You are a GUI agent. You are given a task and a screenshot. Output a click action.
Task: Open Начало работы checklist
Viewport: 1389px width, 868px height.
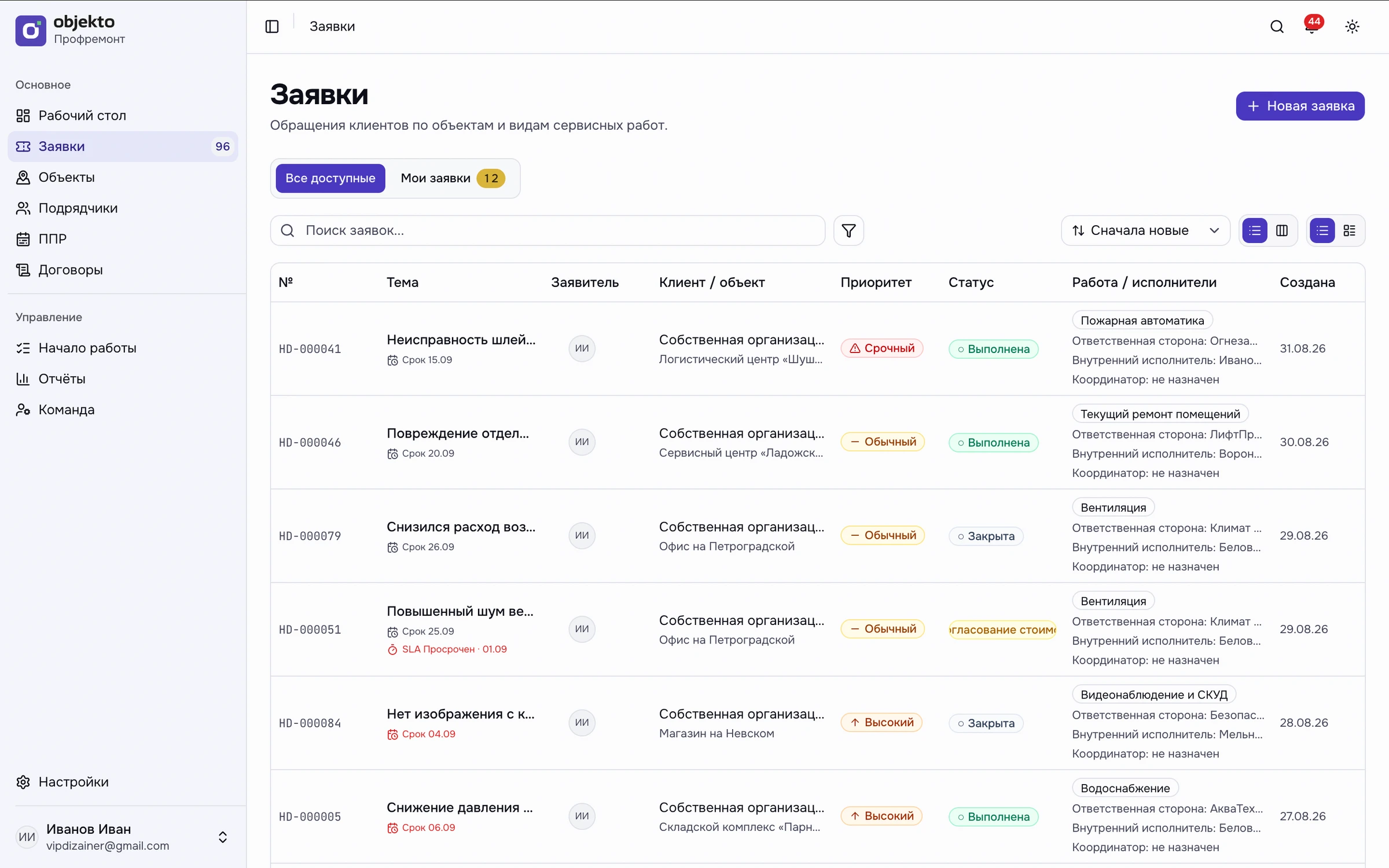[123, 348]
